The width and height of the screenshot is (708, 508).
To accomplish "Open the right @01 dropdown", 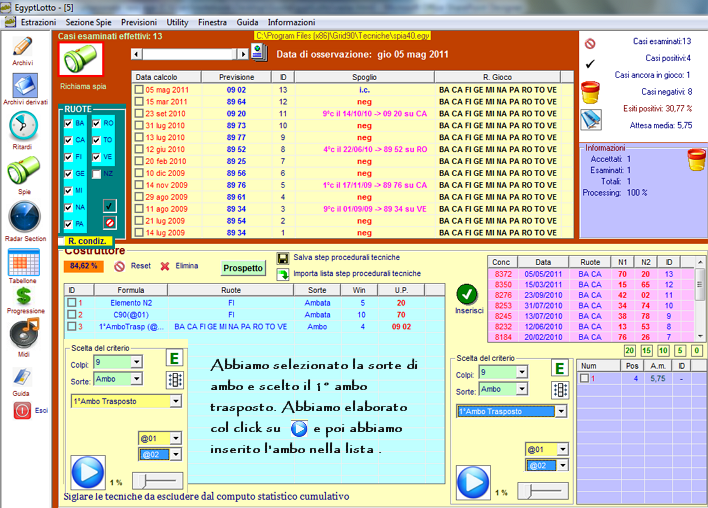I will point(563,449).
